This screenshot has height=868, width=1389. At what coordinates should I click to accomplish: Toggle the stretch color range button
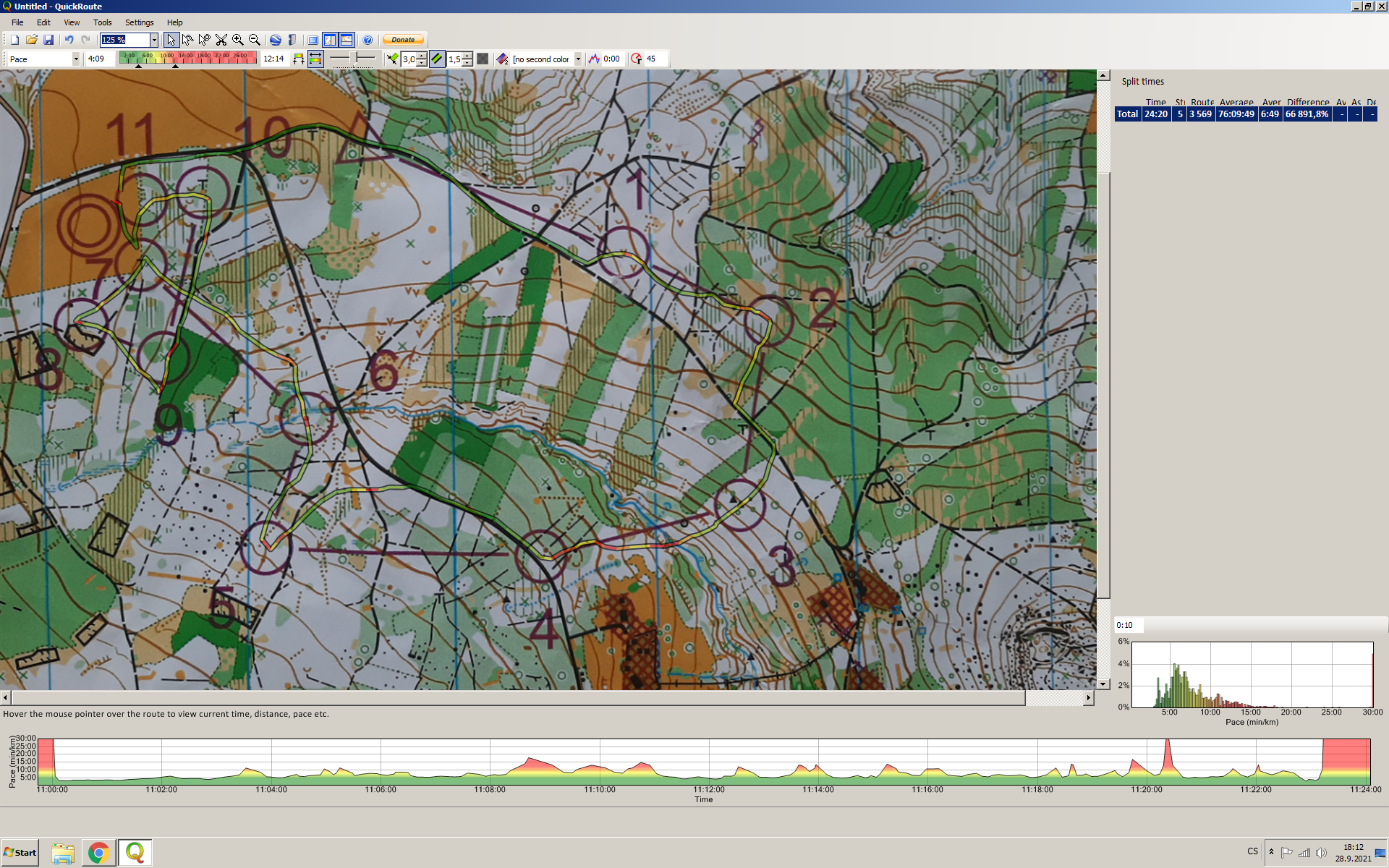click(x=315, y=59)
